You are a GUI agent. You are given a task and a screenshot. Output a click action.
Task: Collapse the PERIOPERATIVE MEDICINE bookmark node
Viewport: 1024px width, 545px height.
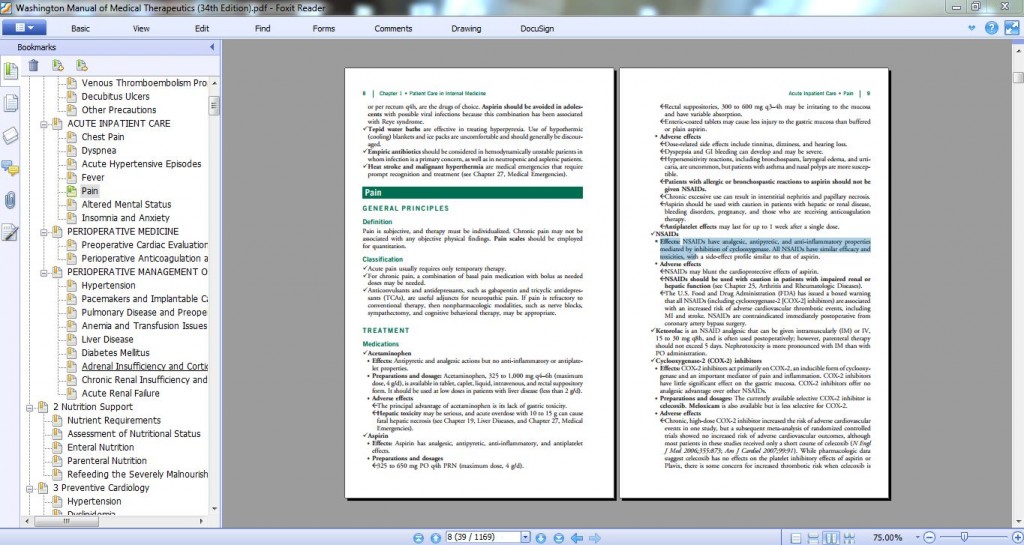tap(44, 232)
